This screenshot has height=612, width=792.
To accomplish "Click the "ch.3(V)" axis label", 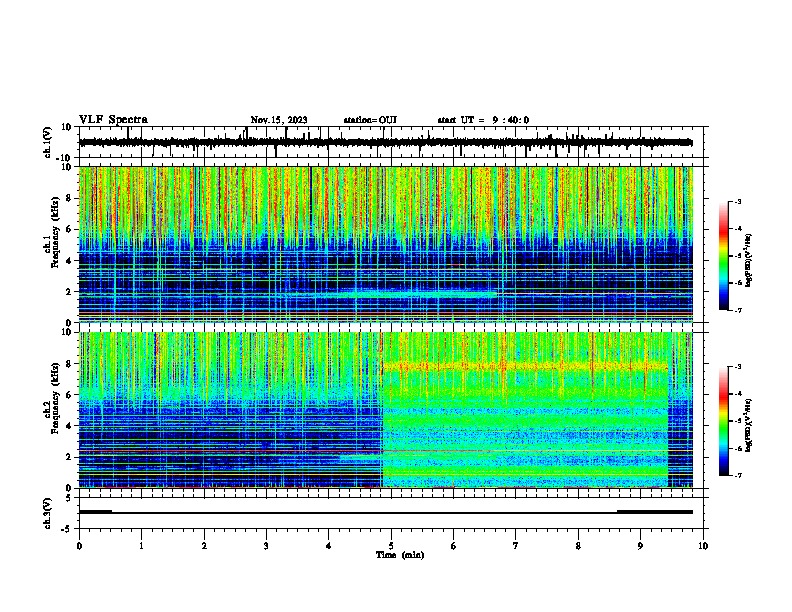I will point(48,513).
